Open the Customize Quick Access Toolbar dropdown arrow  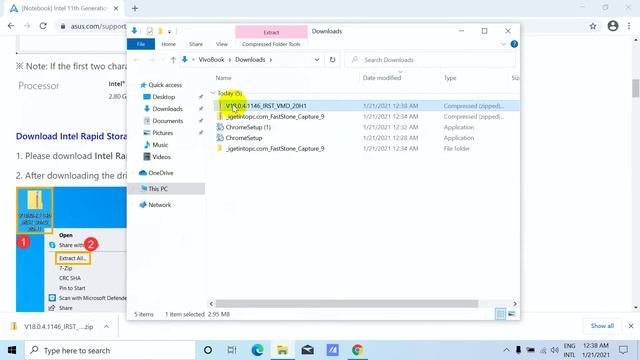pyautogui.click(x=169, y=31)
